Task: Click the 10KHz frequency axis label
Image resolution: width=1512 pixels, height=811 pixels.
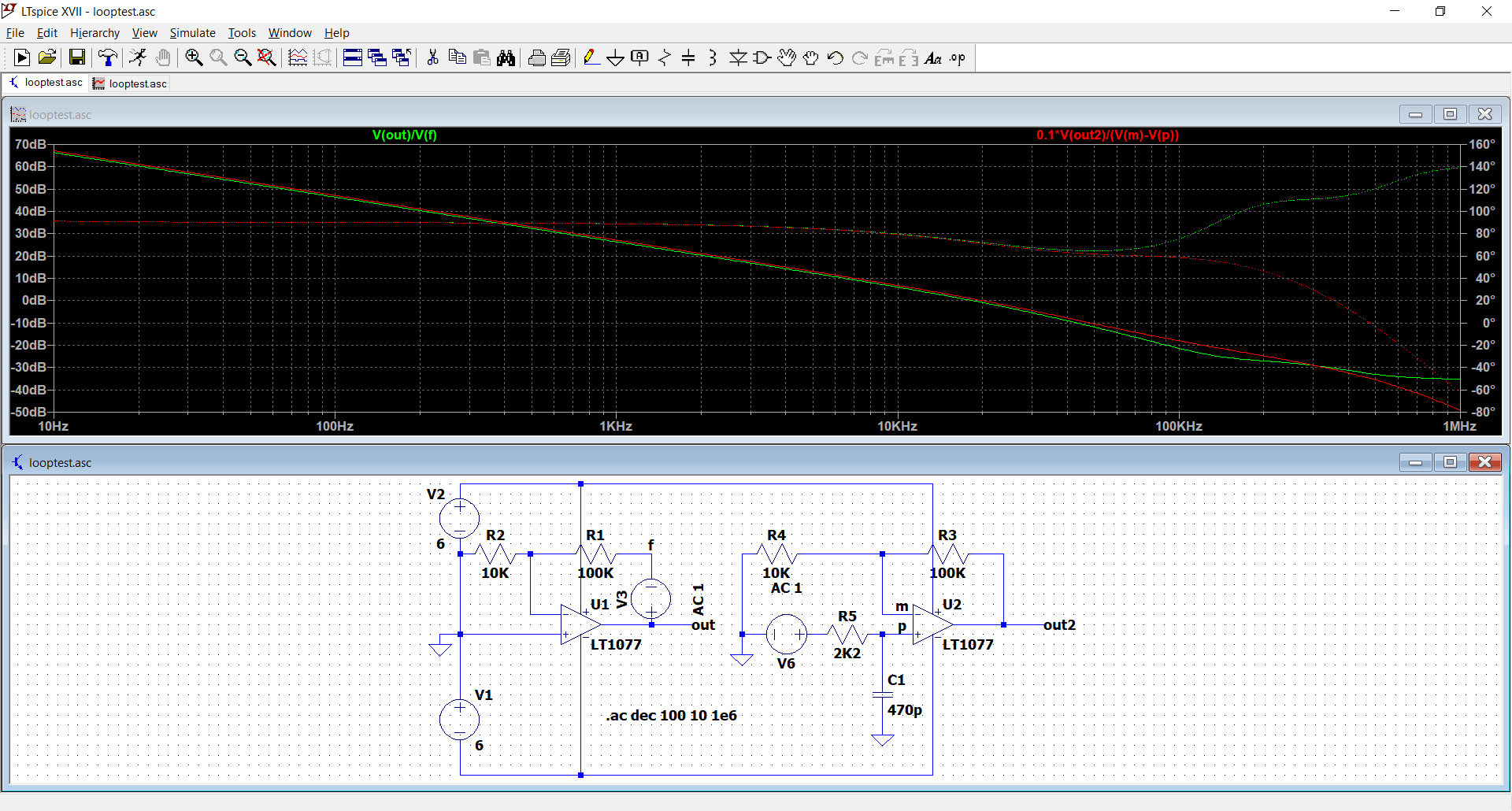Action: (897, 426)
